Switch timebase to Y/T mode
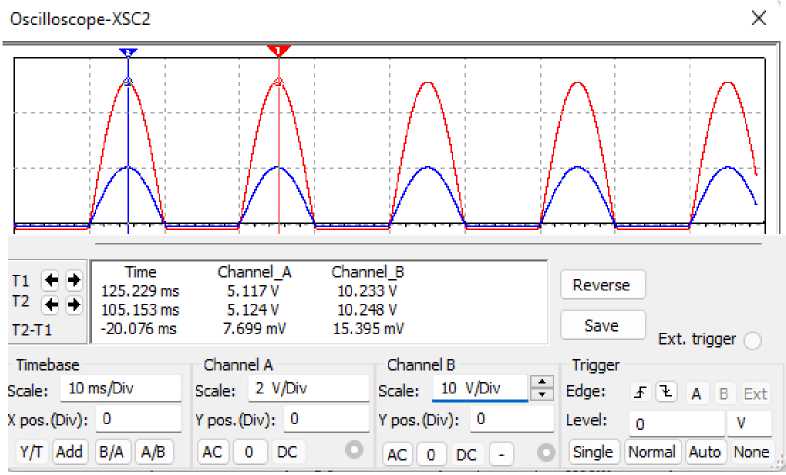This screenshot has width=786, height=475. (31, 452)
